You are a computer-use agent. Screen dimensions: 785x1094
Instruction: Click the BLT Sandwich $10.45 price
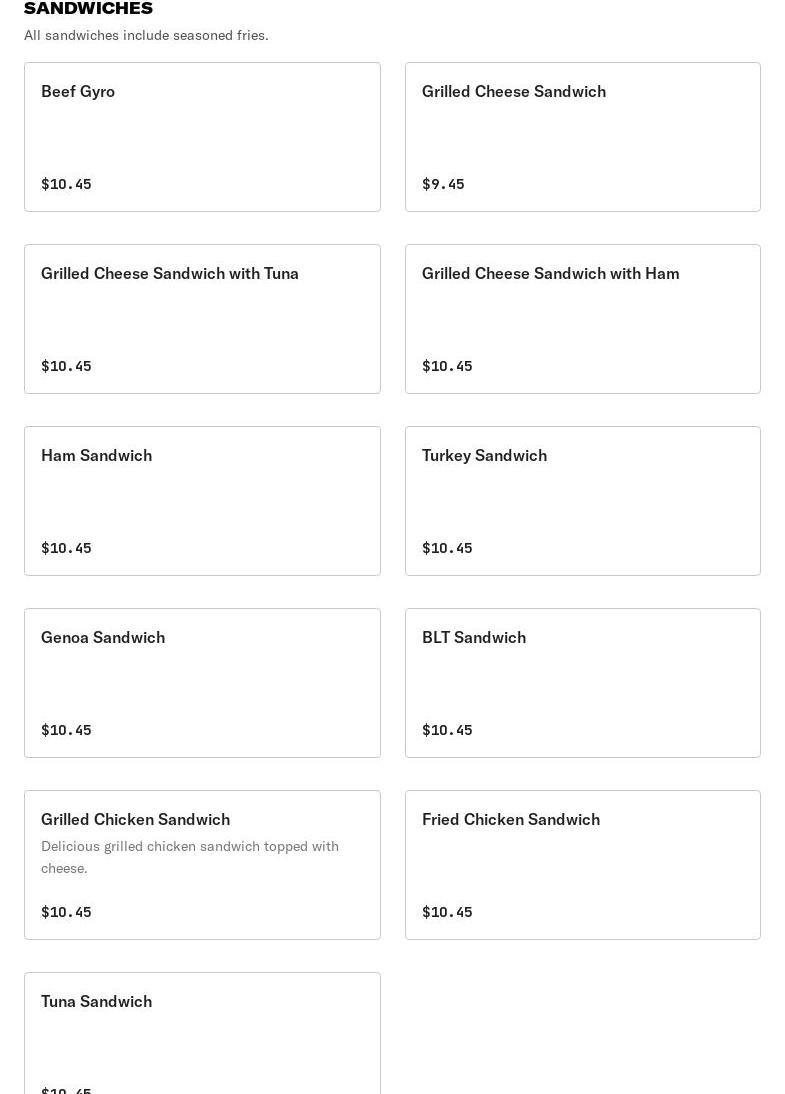447,730
